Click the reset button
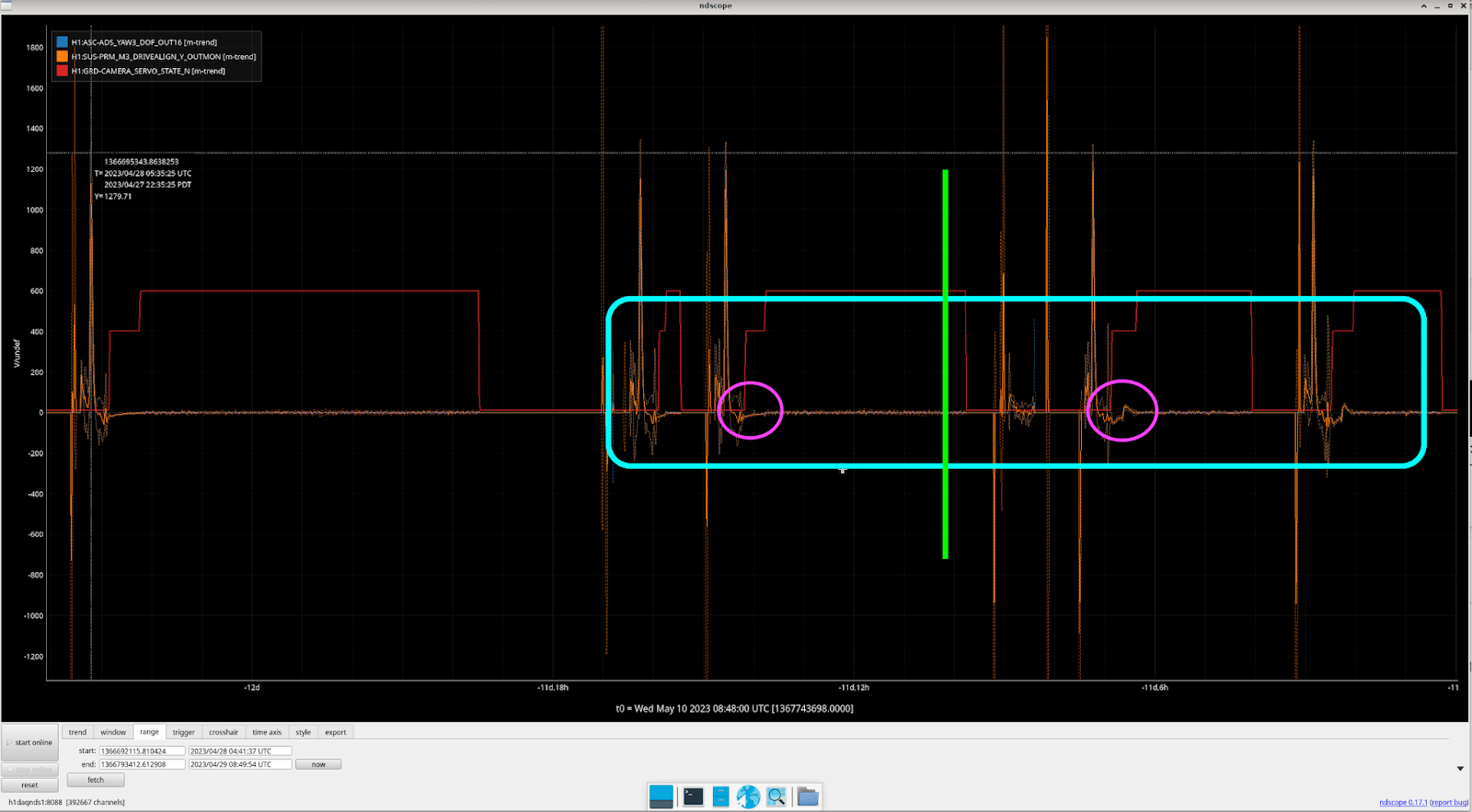 coord(29,785)
